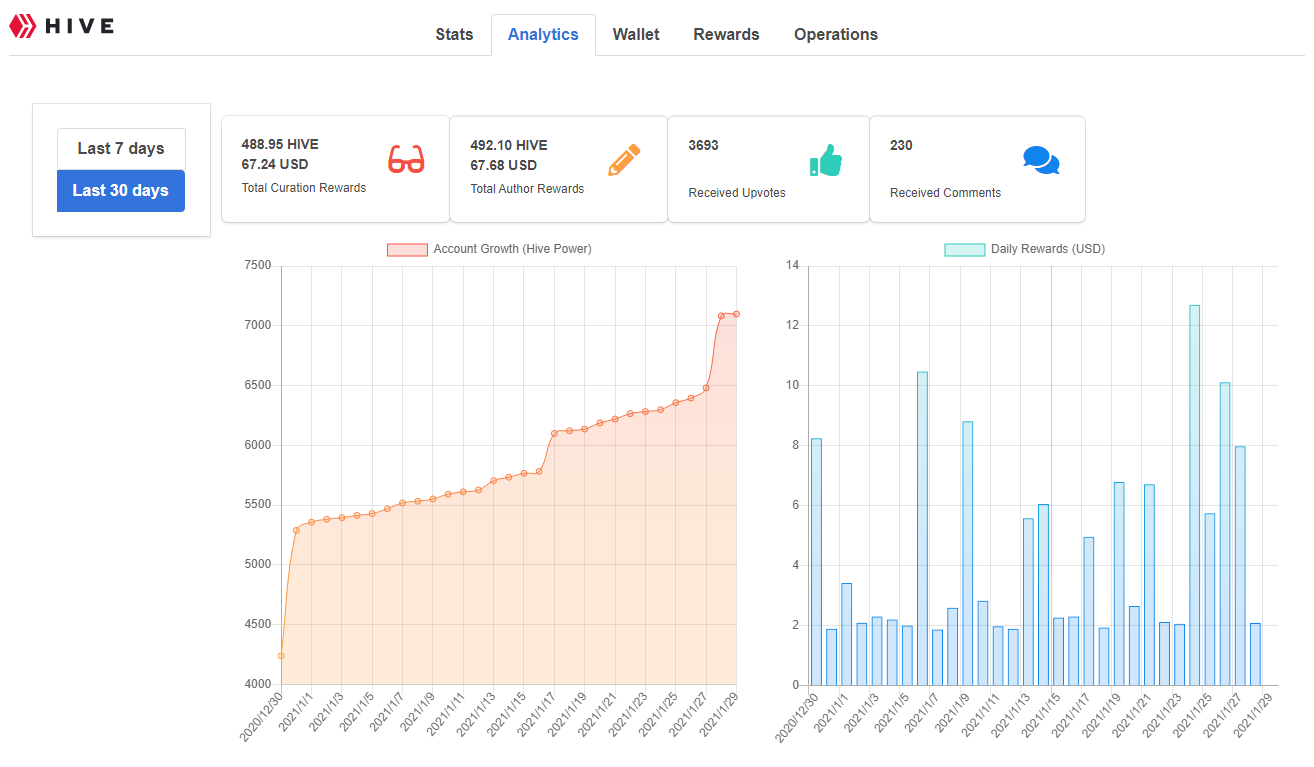
Task: Click the Total Curation Rewards label
Action: point(304,188)
